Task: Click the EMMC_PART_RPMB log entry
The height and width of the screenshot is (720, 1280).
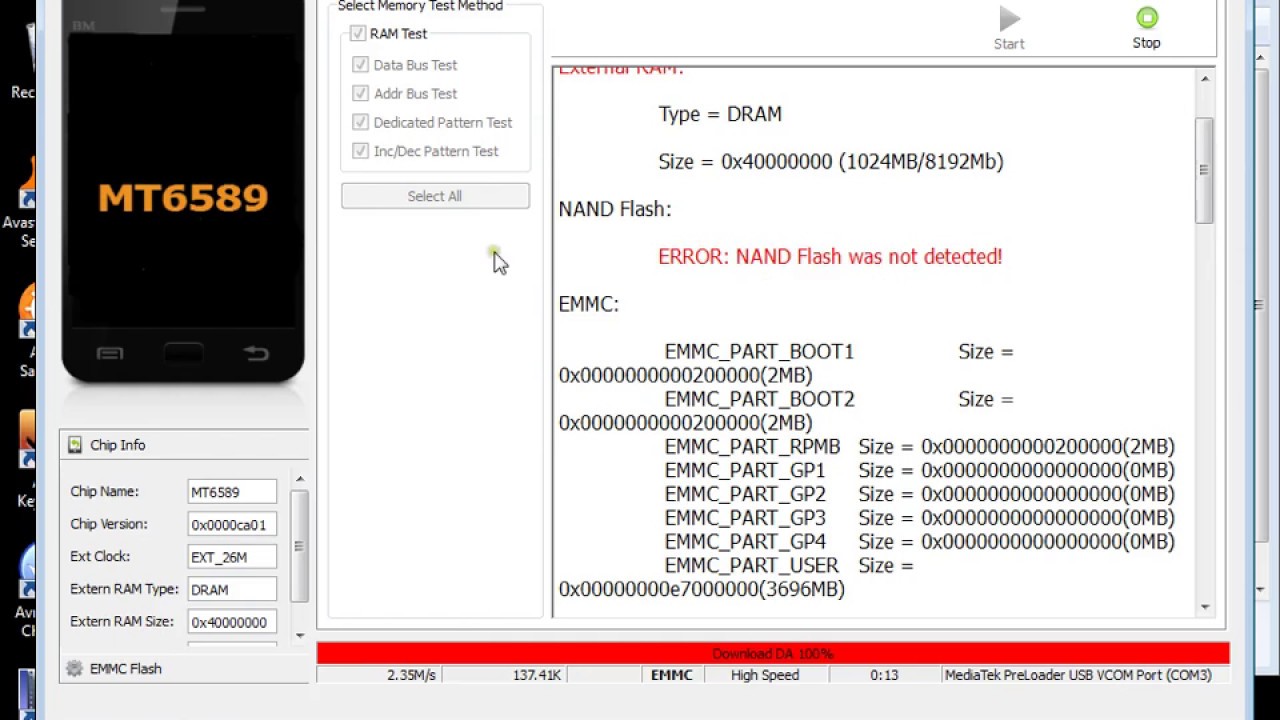Action: (920, 447)
